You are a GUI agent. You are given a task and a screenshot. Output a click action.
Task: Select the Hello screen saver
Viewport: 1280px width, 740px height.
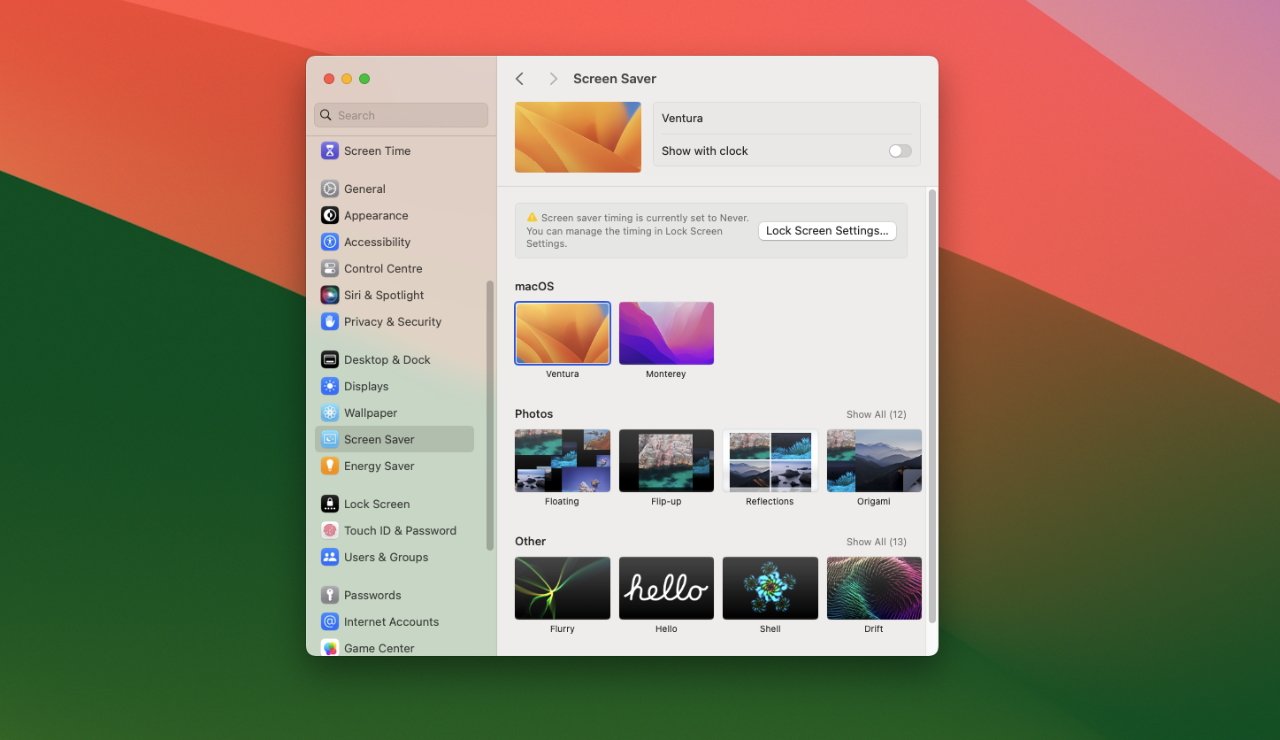click(x=666, y=588)
